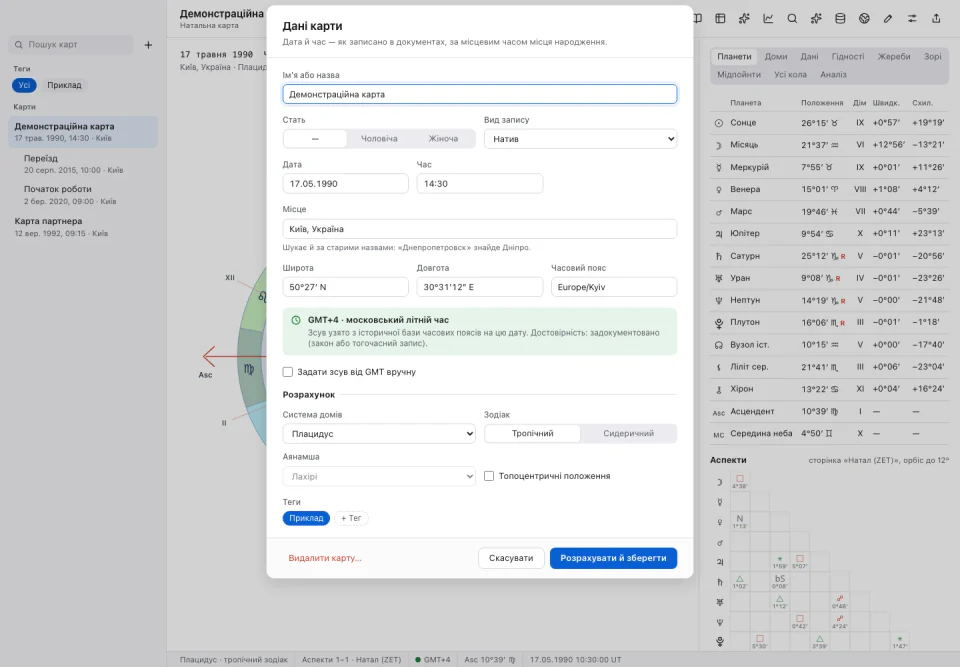The image size is (960, 667).
Task: Add a tag with '+ Тег' button
Action: (x=351, y=518)
